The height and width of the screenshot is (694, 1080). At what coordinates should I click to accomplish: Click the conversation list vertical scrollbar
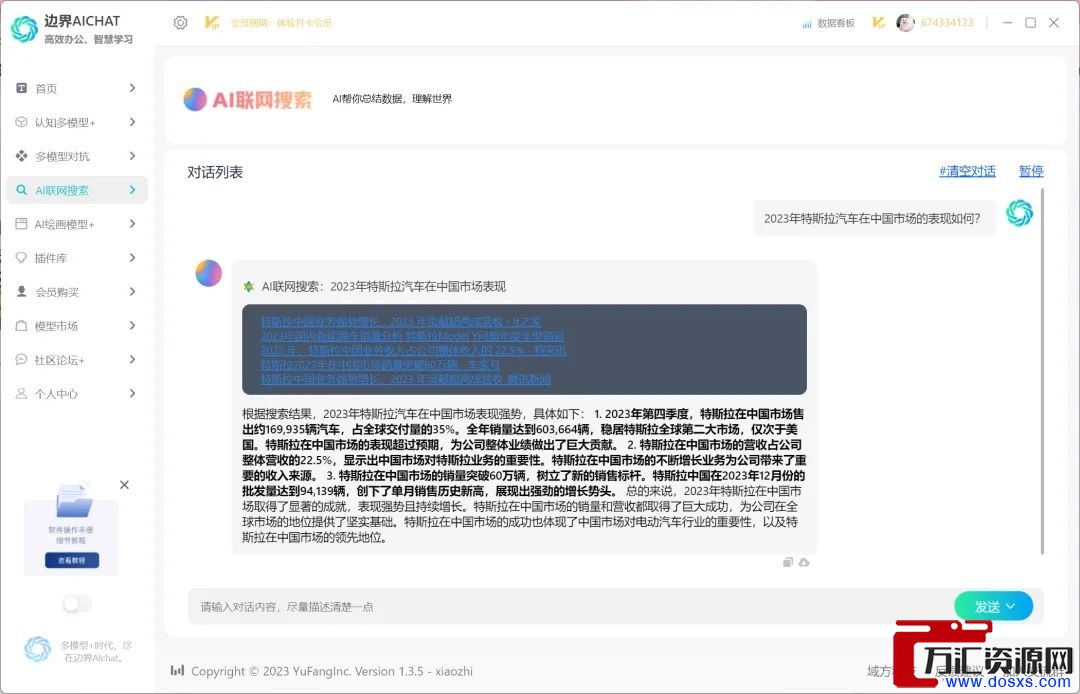coord(1042,372)
